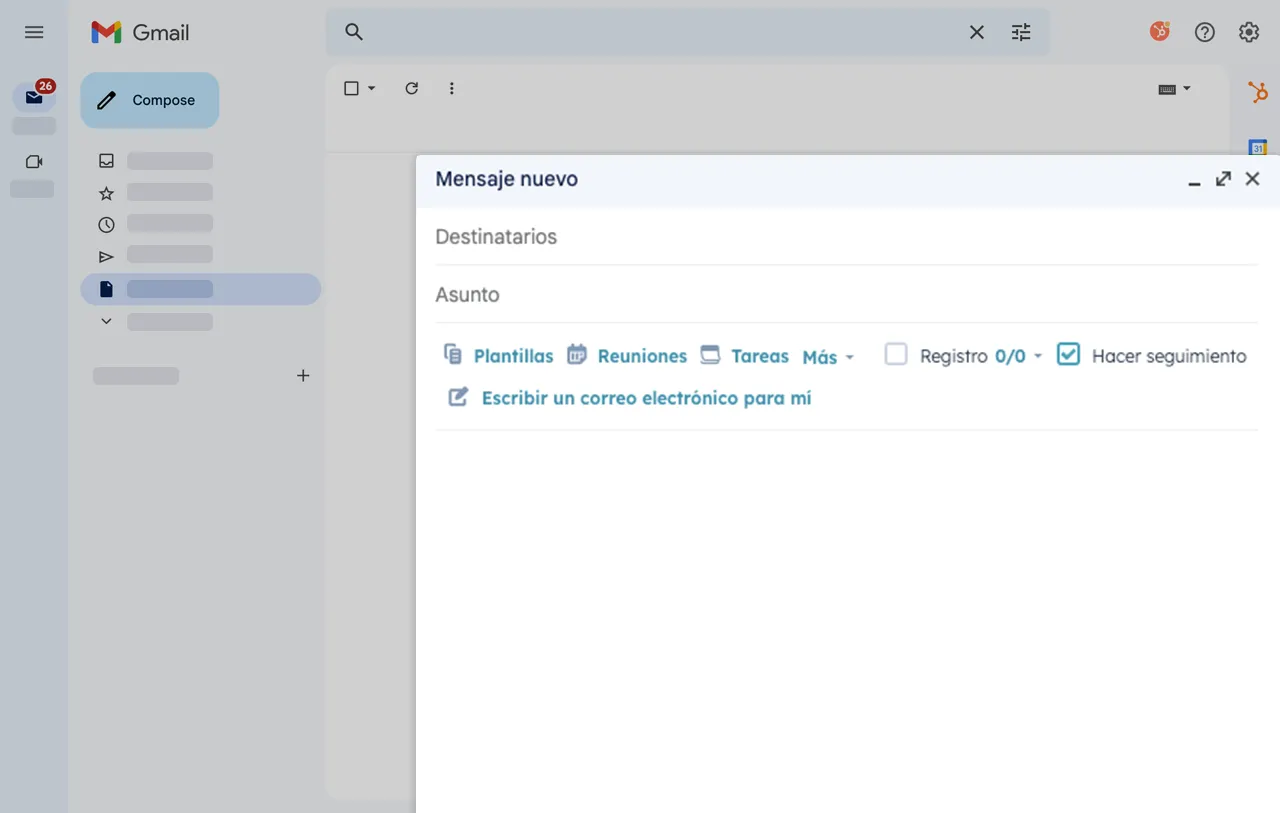Expand the Más dropdown
1280x813 pixels.
(828, 357)
